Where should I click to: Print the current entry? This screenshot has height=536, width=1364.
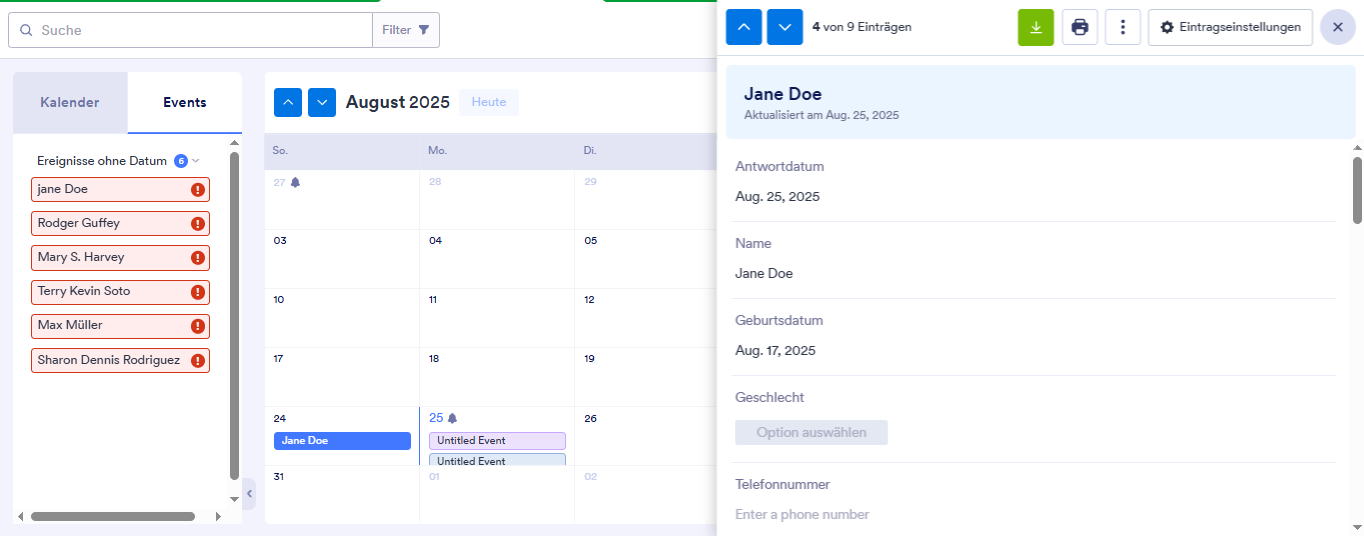(x=1079, y=27)
